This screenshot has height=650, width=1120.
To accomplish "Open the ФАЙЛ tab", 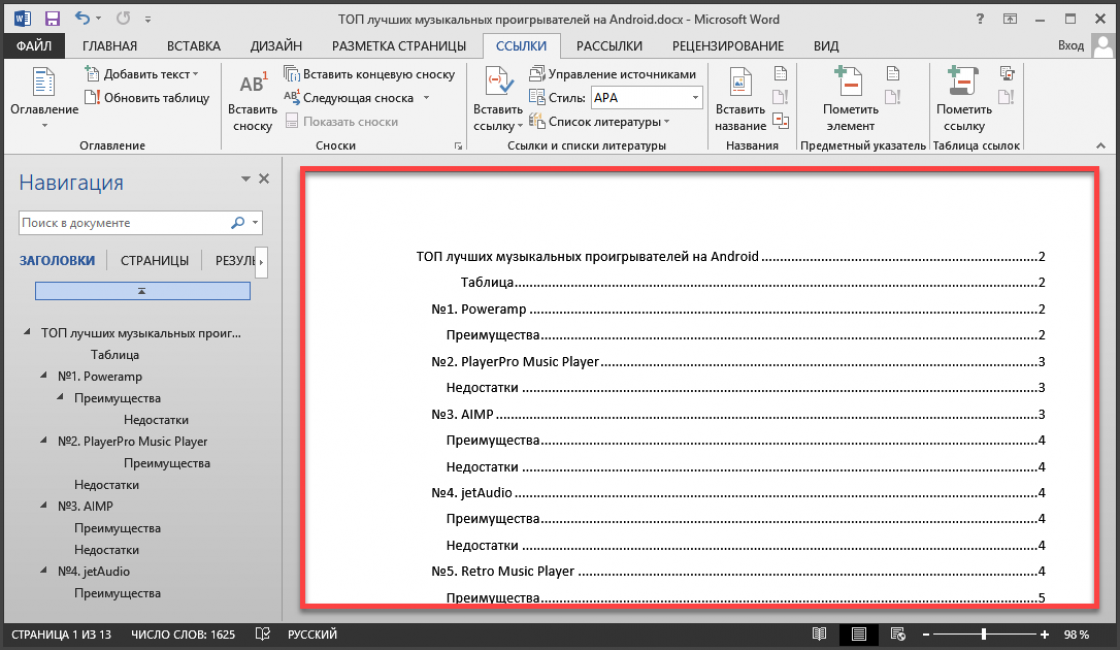I will pyautogui.click(x=34, y=46).
